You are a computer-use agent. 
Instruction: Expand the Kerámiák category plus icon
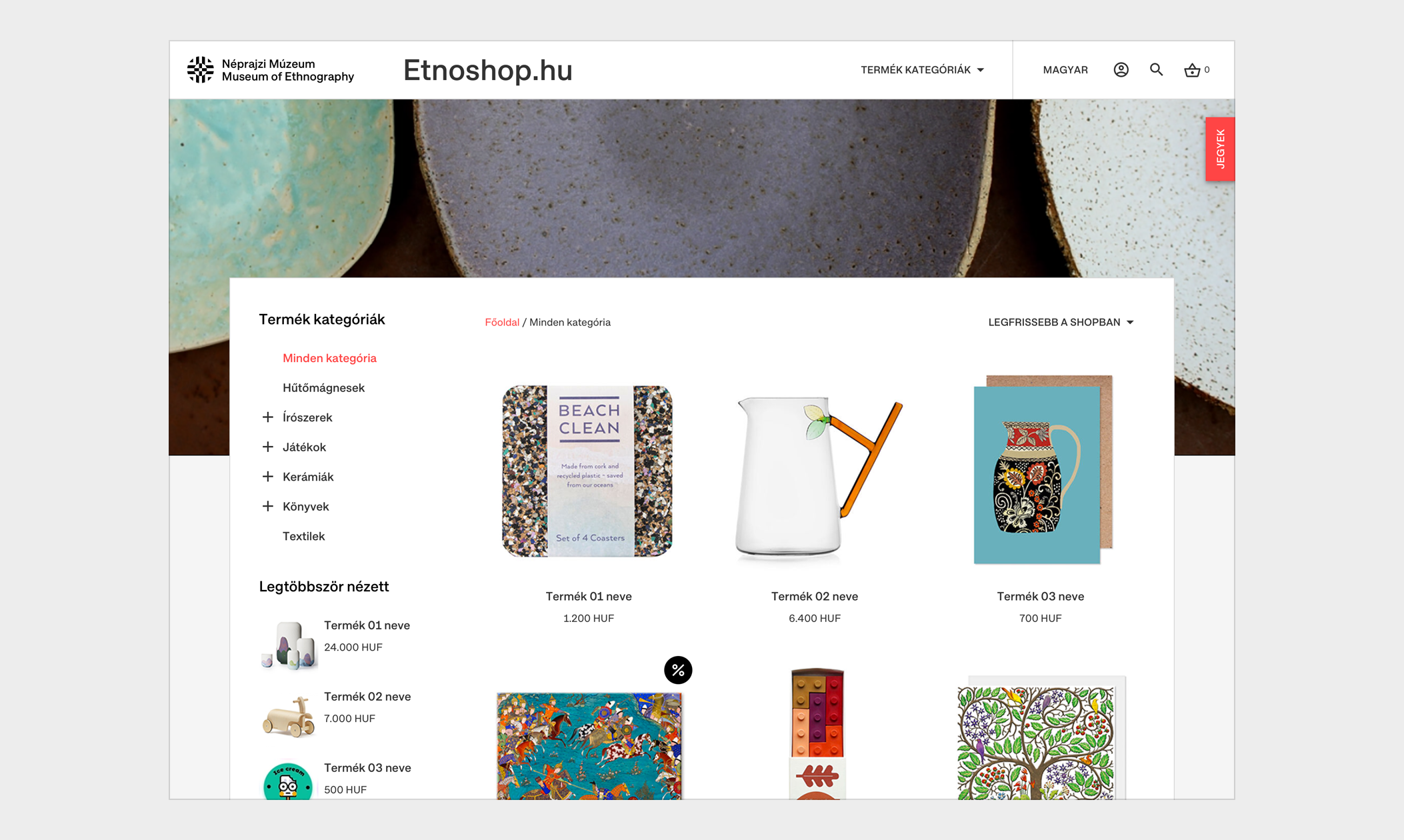[267, 477]
